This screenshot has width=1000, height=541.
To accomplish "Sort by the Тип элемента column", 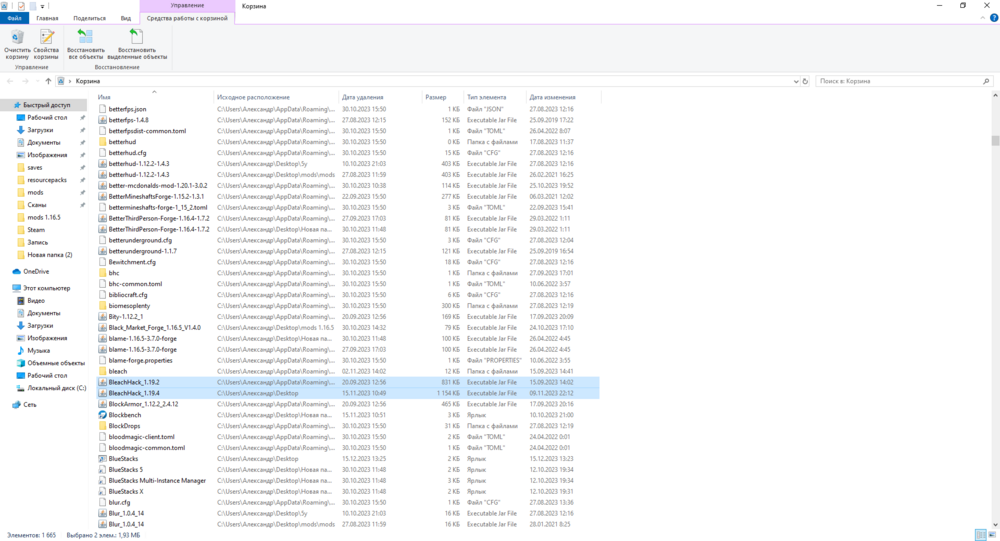I will click(x=494, y=97).
